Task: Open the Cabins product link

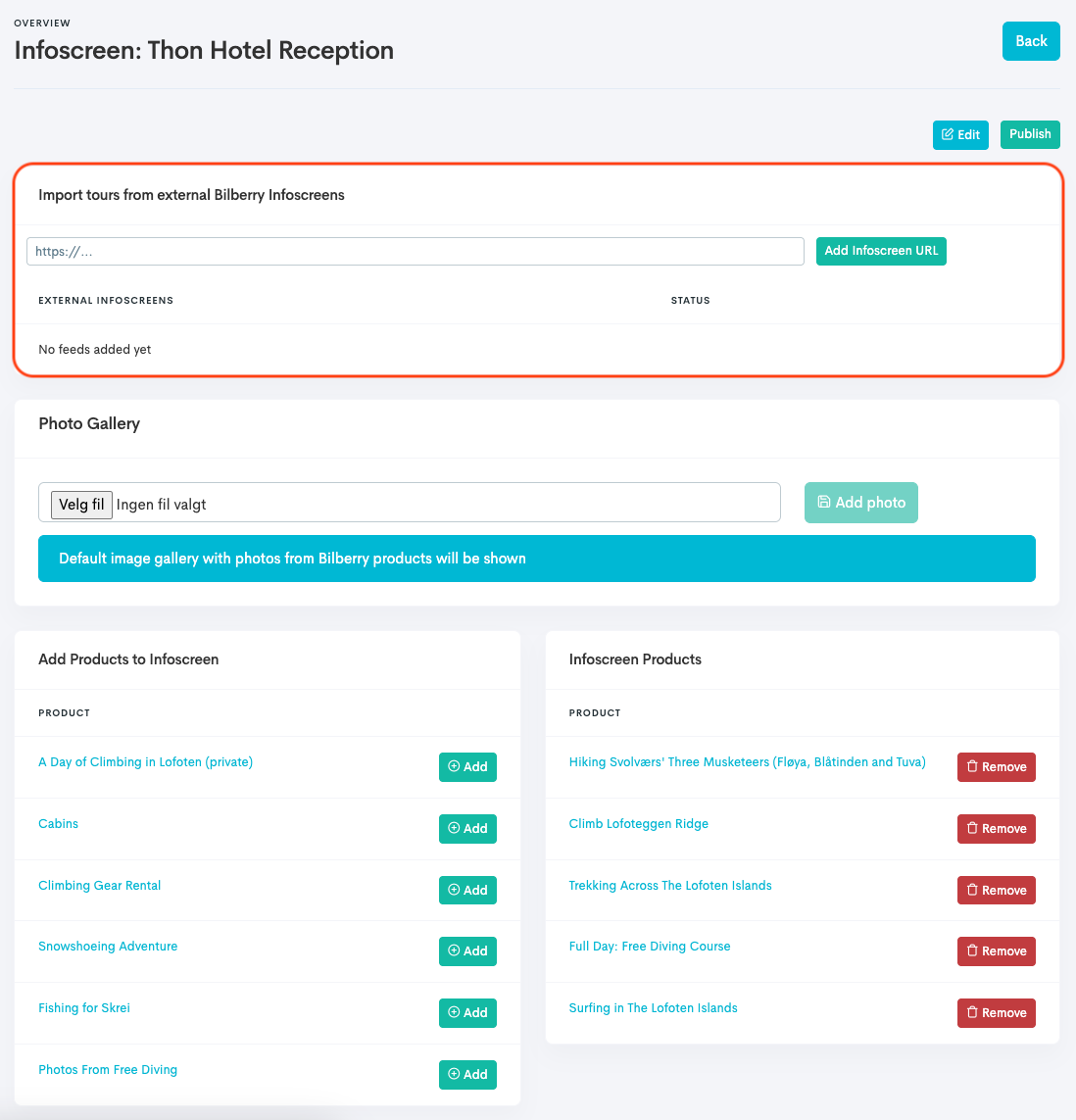Action: (x=59, y=823)
